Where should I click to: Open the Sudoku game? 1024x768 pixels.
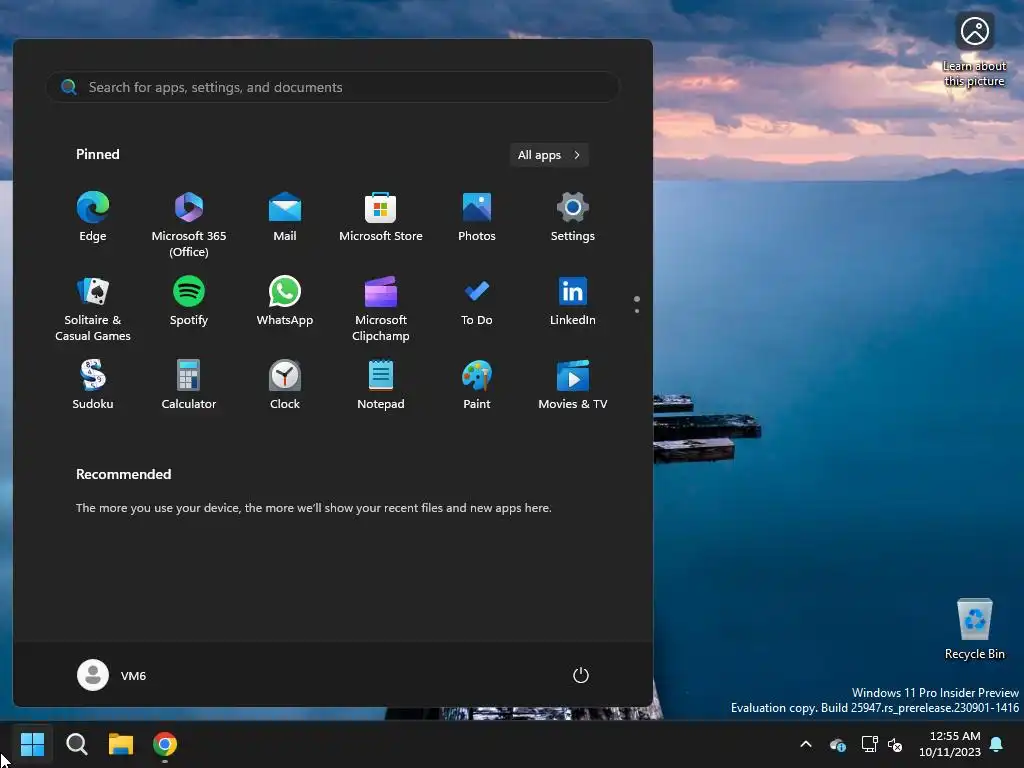93,385
